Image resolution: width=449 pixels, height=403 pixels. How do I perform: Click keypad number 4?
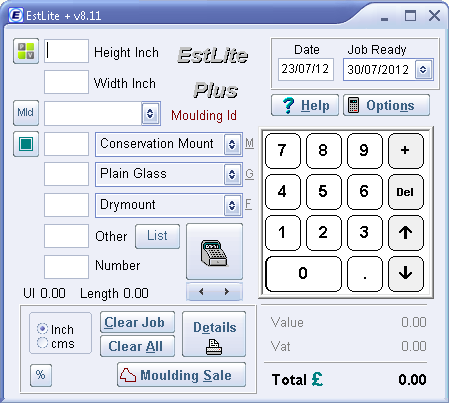[x=283, y=192]
